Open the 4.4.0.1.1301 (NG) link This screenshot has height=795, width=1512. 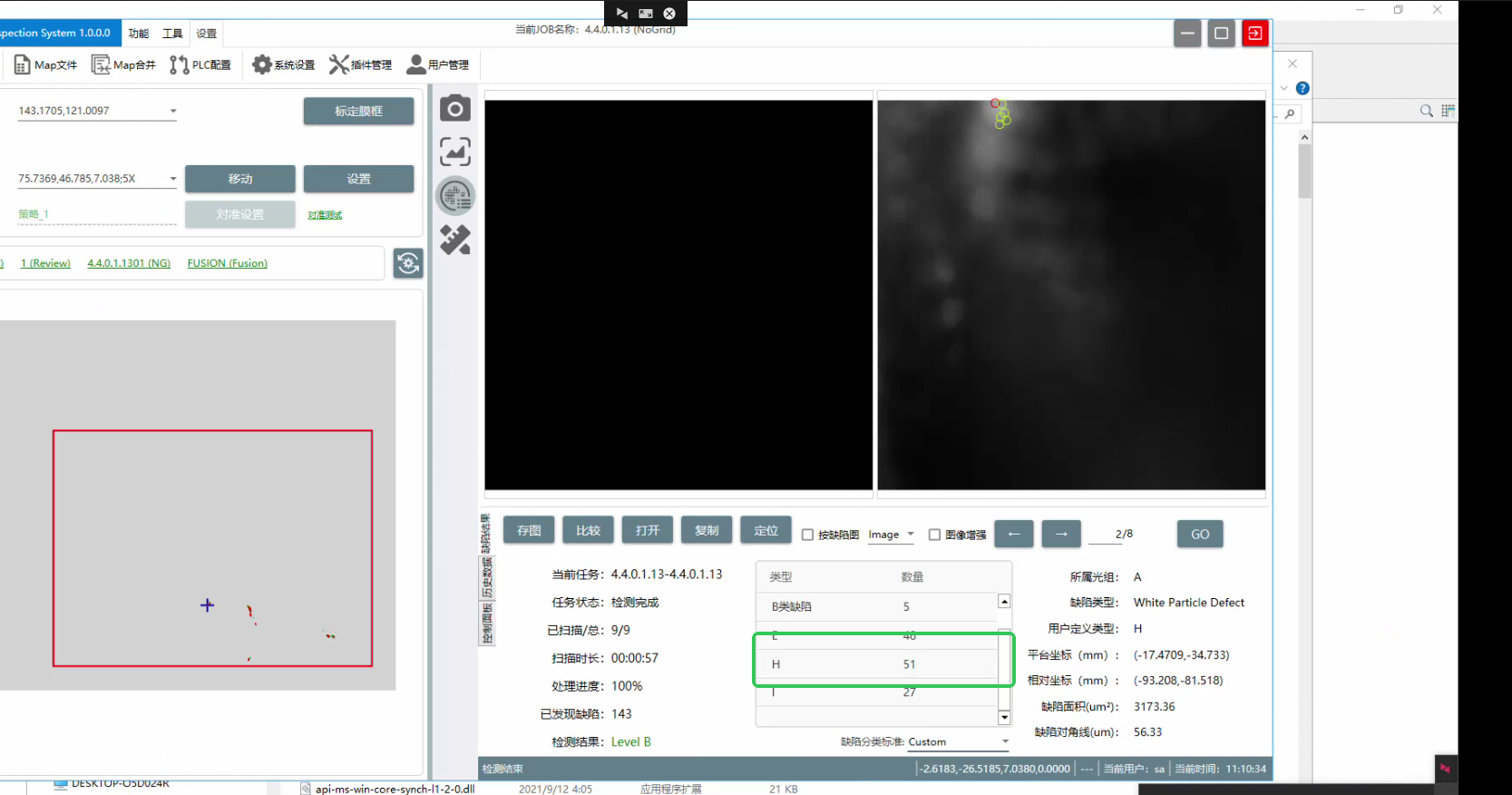(x=129, y=263)
